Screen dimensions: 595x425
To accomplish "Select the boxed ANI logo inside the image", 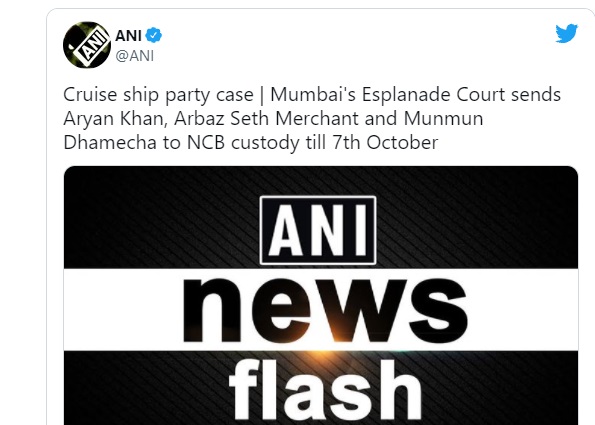I will 318,230.
